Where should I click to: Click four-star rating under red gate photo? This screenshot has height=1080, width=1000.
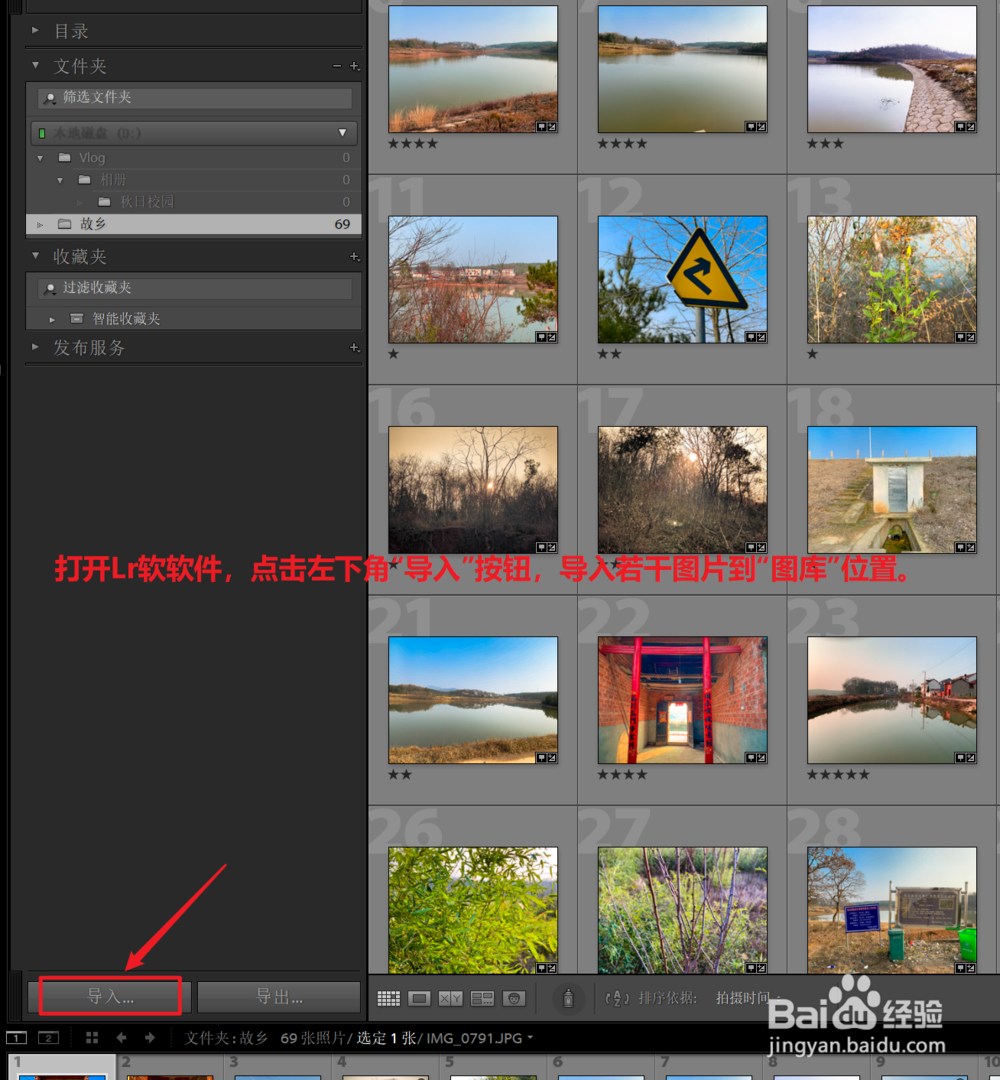pos(623,775)
